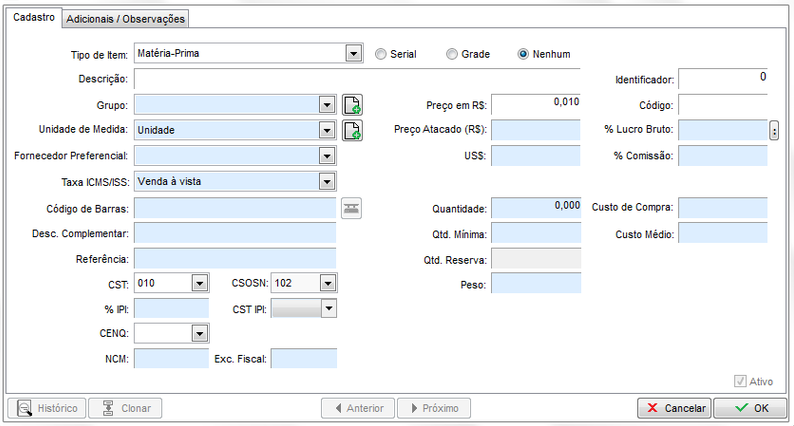Open the Taxa ICMS/ISS dropdown
The image size is (794, 426).
pyautogui.click(x=324, y=181)
